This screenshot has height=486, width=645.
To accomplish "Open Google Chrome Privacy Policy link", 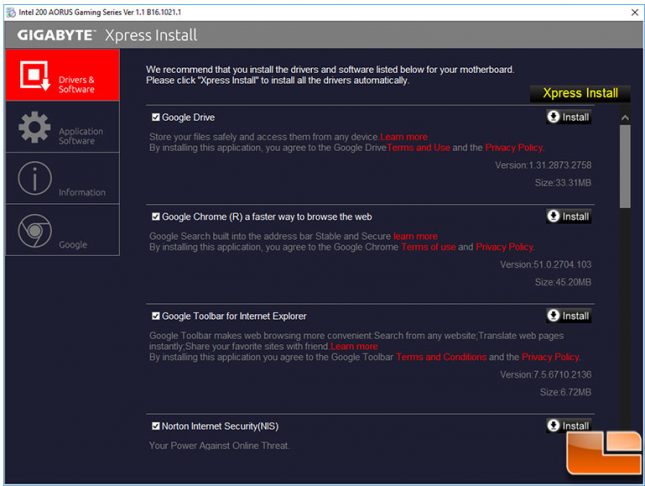I will (504, 247).
